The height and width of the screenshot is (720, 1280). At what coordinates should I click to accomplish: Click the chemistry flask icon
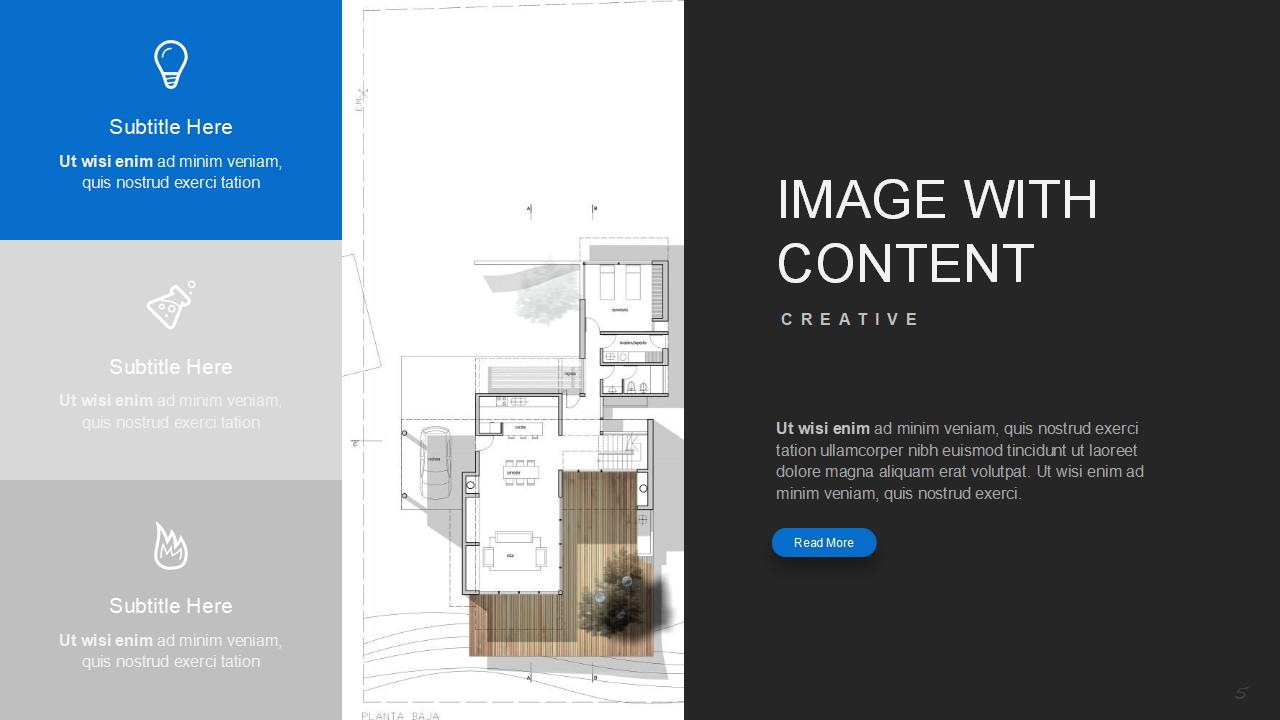coord(171,305)
